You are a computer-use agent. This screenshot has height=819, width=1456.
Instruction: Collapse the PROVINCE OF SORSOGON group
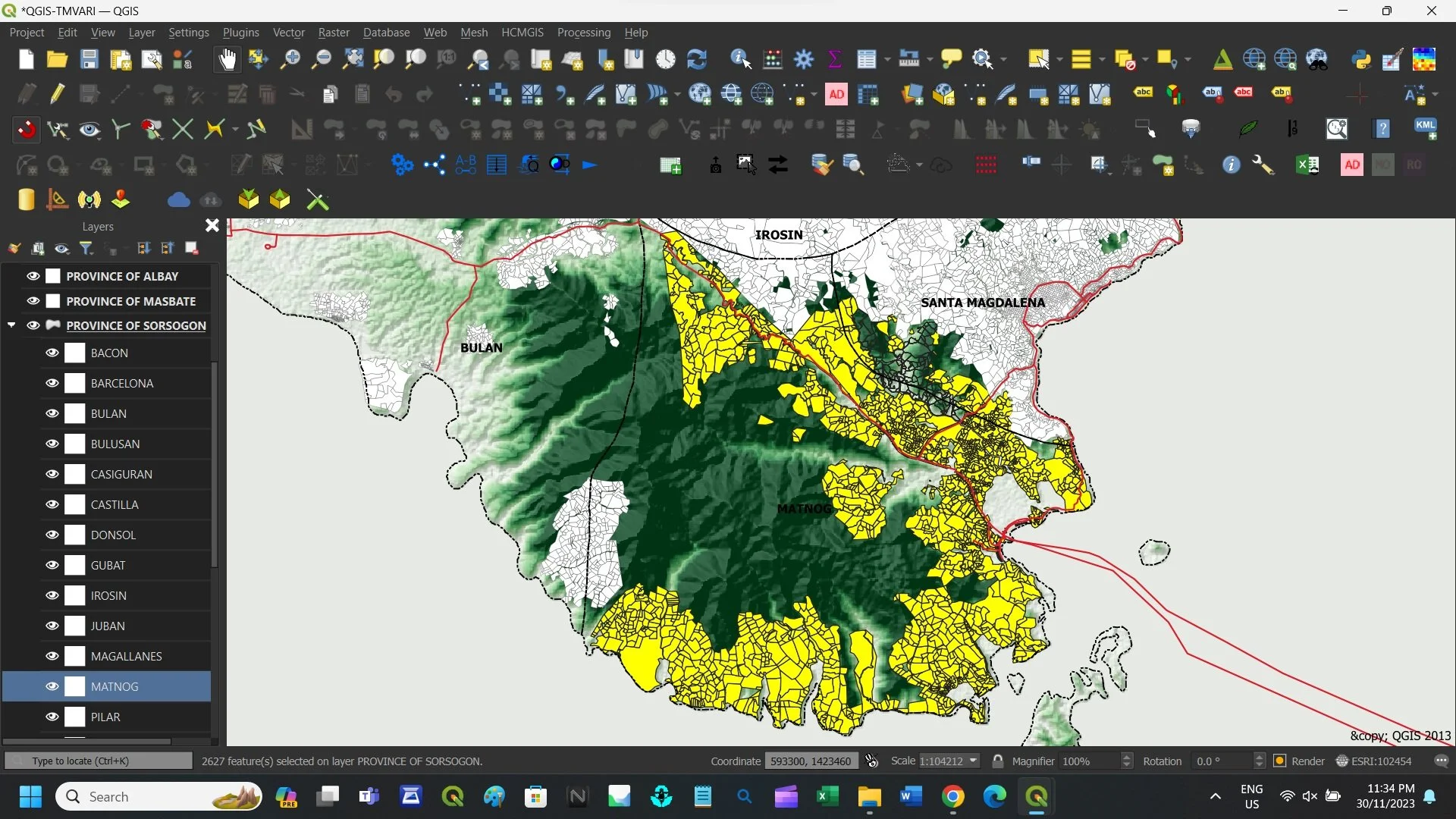[11, 325]
